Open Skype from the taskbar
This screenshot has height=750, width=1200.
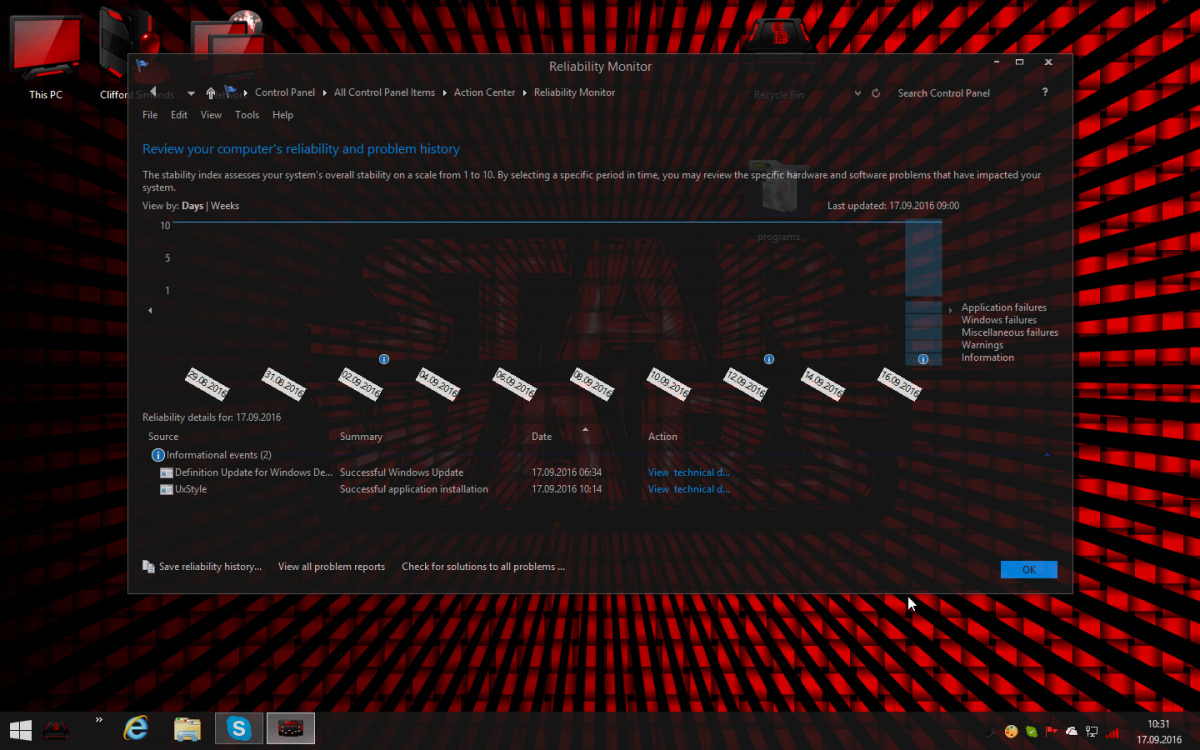coord(239,728)
